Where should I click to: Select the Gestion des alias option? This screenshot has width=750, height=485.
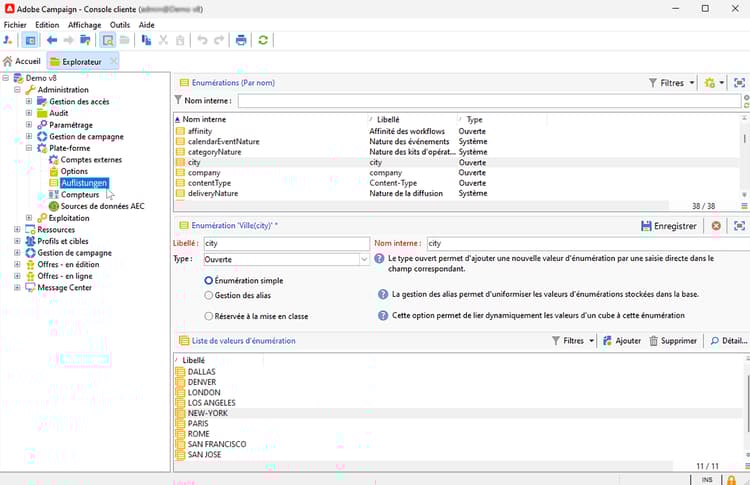coord(209,295)
